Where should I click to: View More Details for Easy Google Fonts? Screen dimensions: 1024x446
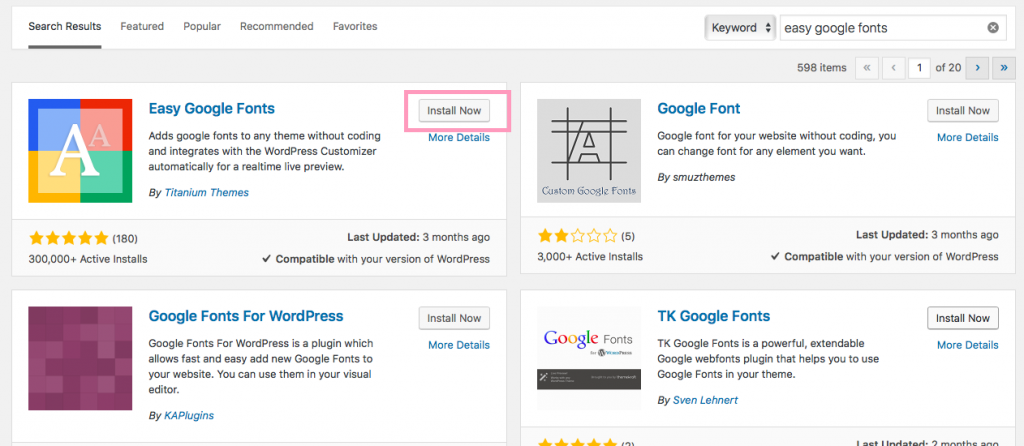tap(458, 137)
